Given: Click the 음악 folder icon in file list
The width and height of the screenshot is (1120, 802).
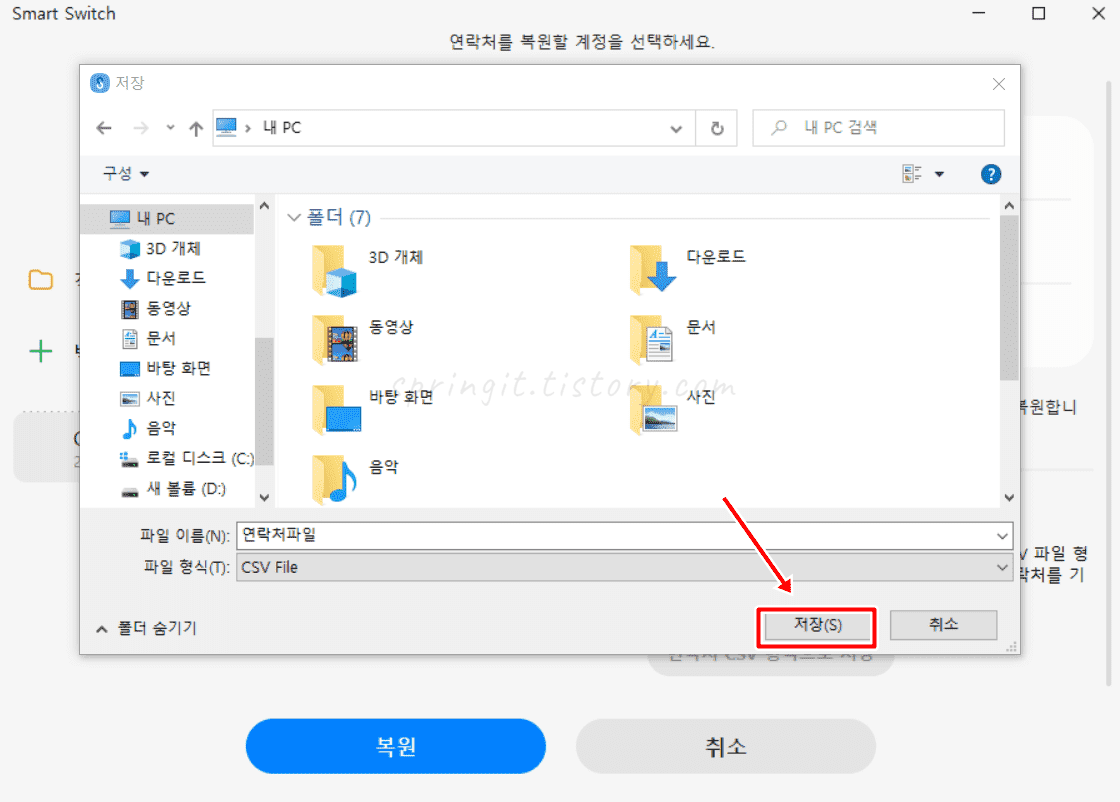Looking at the screenshot, I should (334, 479).
